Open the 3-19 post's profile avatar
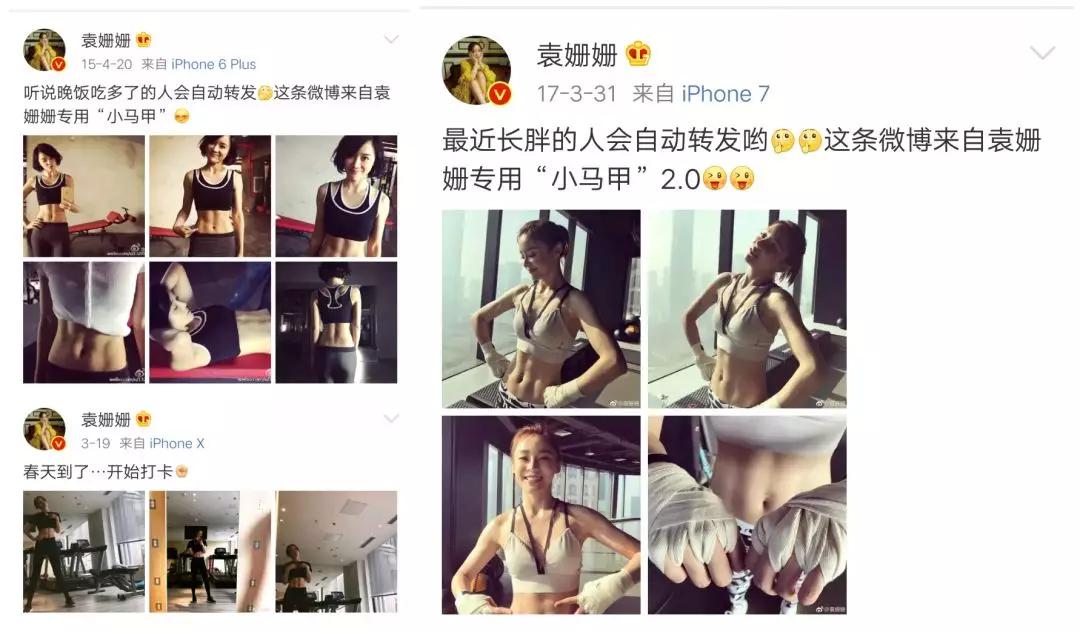This screenshot has height=632, width=1080. coord(45,429)
